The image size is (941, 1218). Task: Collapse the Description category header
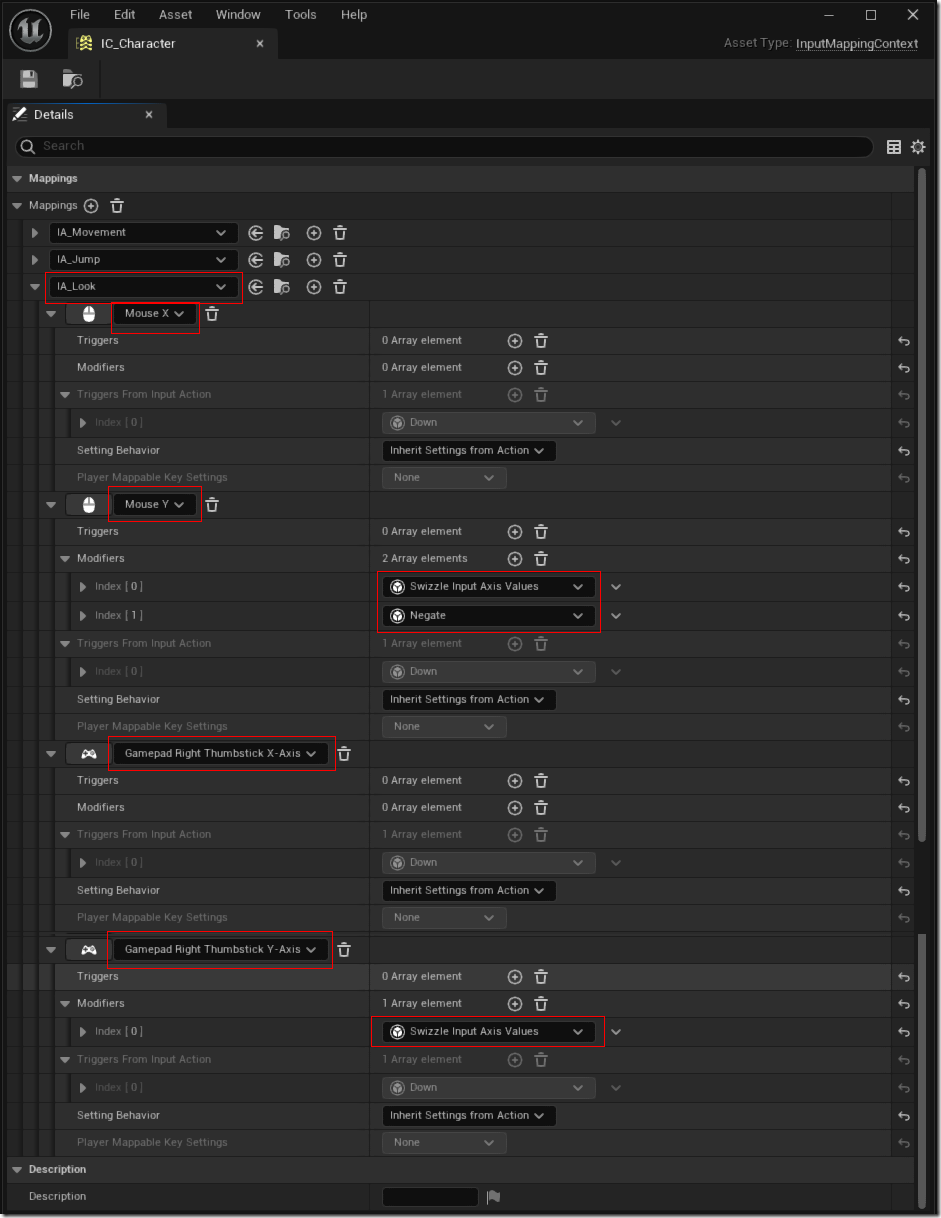point(17,1170)
